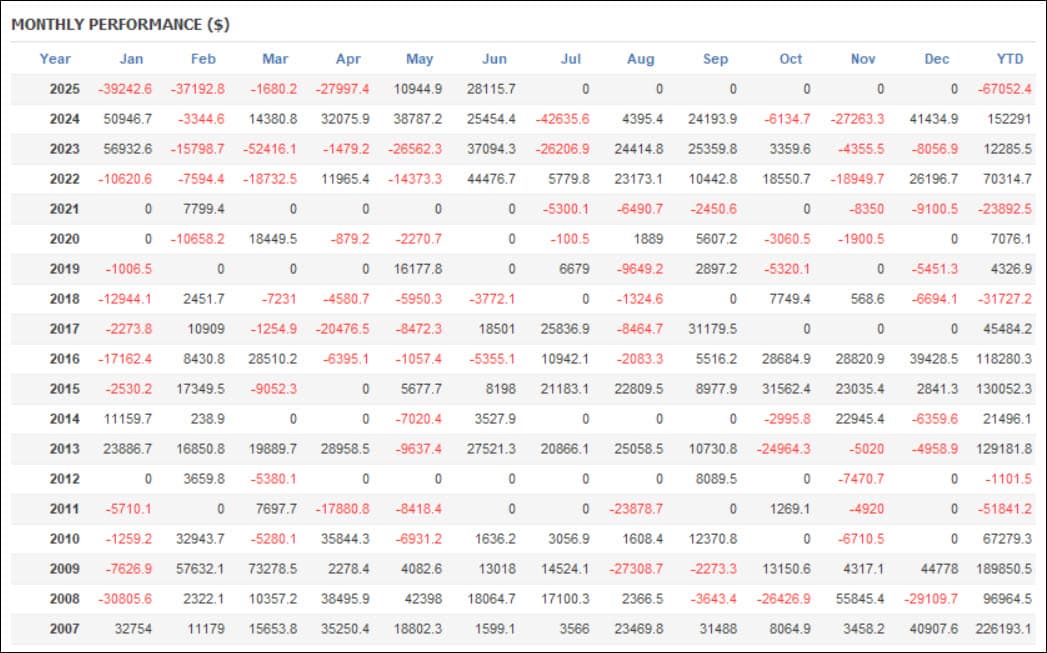Click March 2020 value 18449.5
1047x653 pixels.
tap(272, 239)
